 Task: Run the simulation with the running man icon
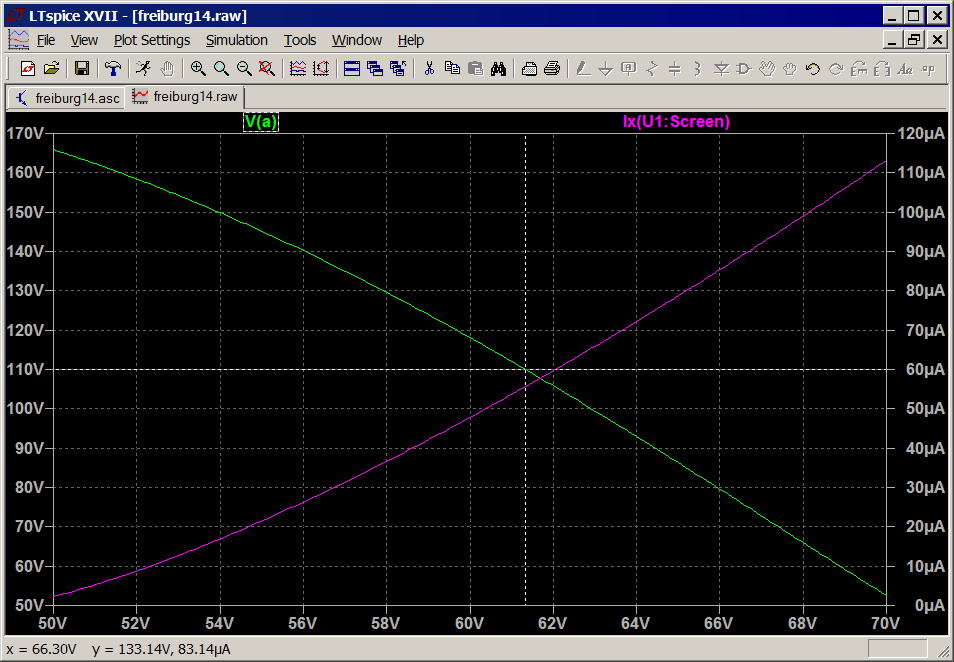point(143,69)
